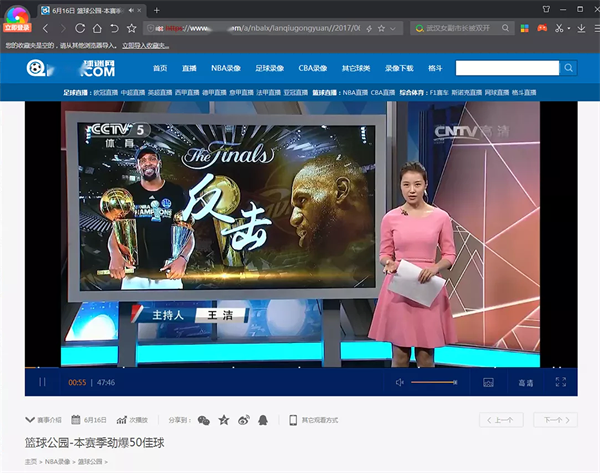
Task: Enter fullscreen video mode
Action: [561, 382]
